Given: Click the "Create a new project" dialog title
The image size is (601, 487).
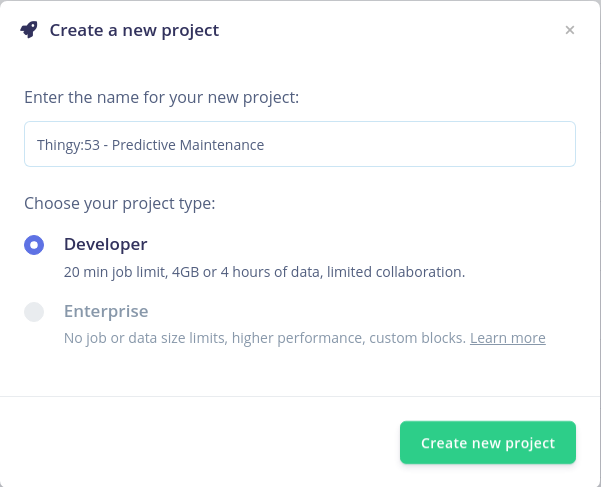Looking at the screenshot, I should pyautogui.click(x=134, y=30).
